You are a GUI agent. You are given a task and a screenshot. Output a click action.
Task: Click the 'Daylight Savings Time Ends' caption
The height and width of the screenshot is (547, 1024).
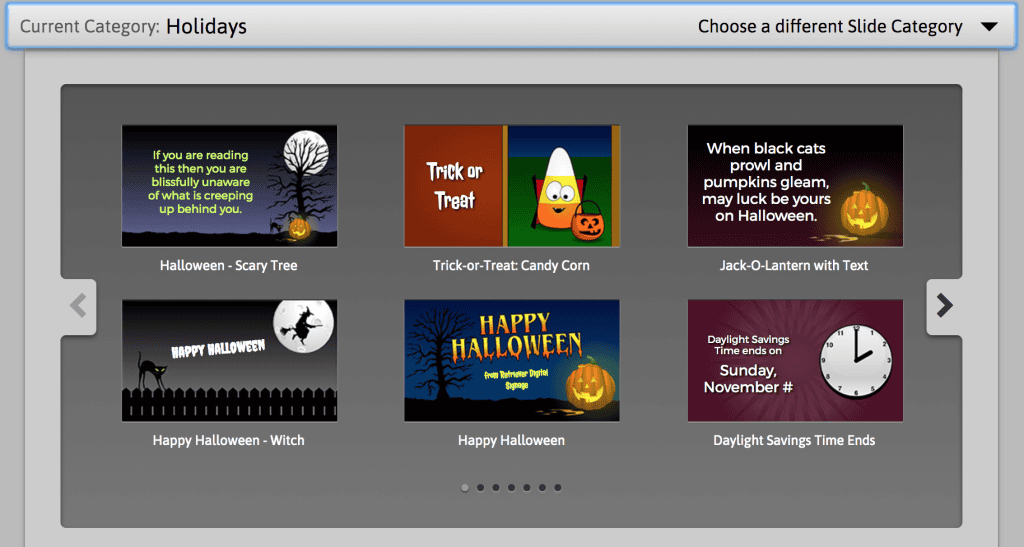(x=794, y=441)
